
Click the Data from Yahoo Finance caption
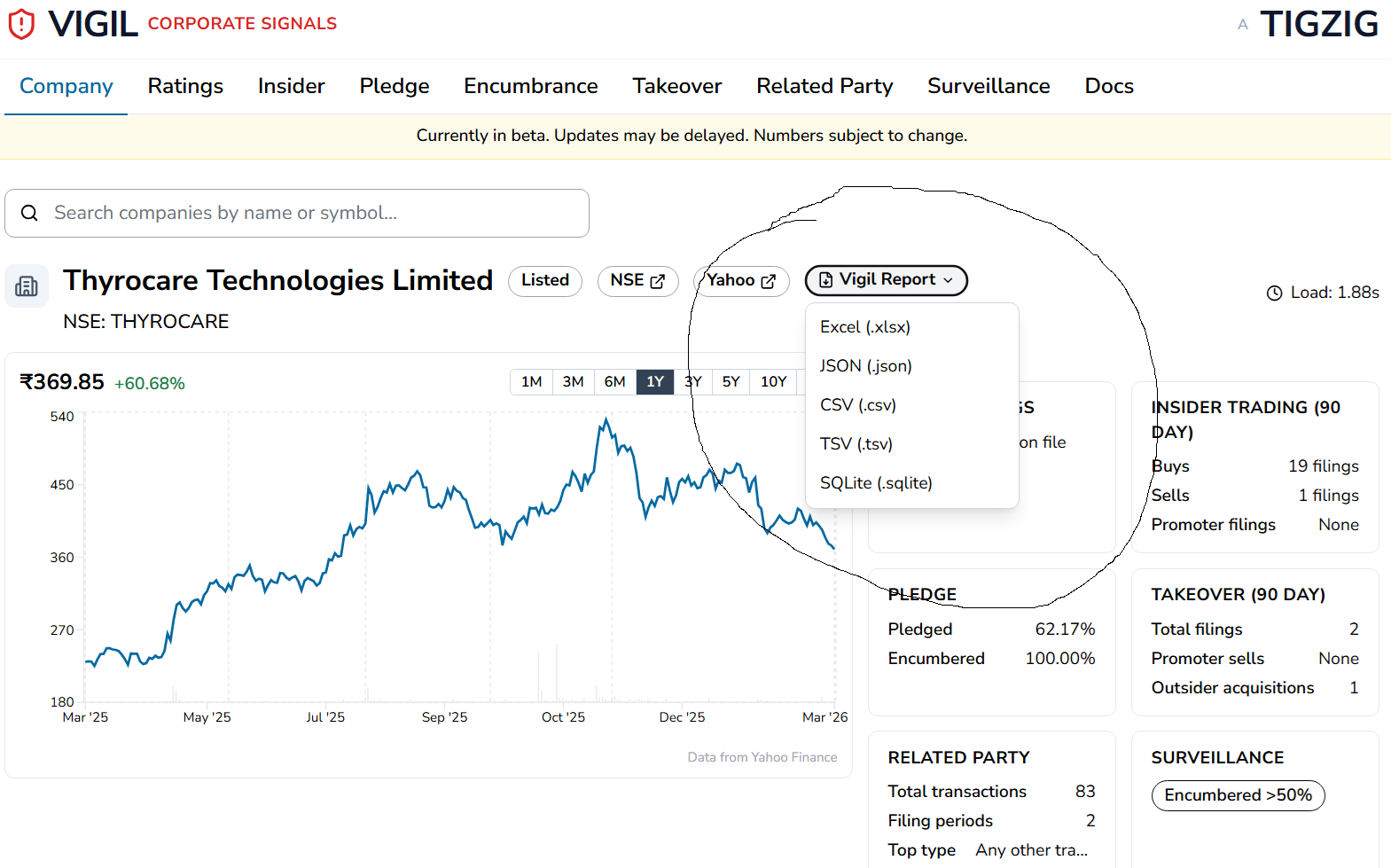coord(762,757)
